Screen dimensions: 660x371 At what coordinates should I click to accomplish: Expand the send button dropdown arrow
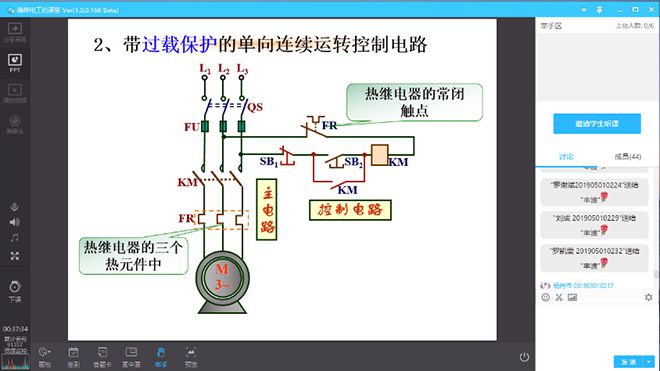(649, 362)
